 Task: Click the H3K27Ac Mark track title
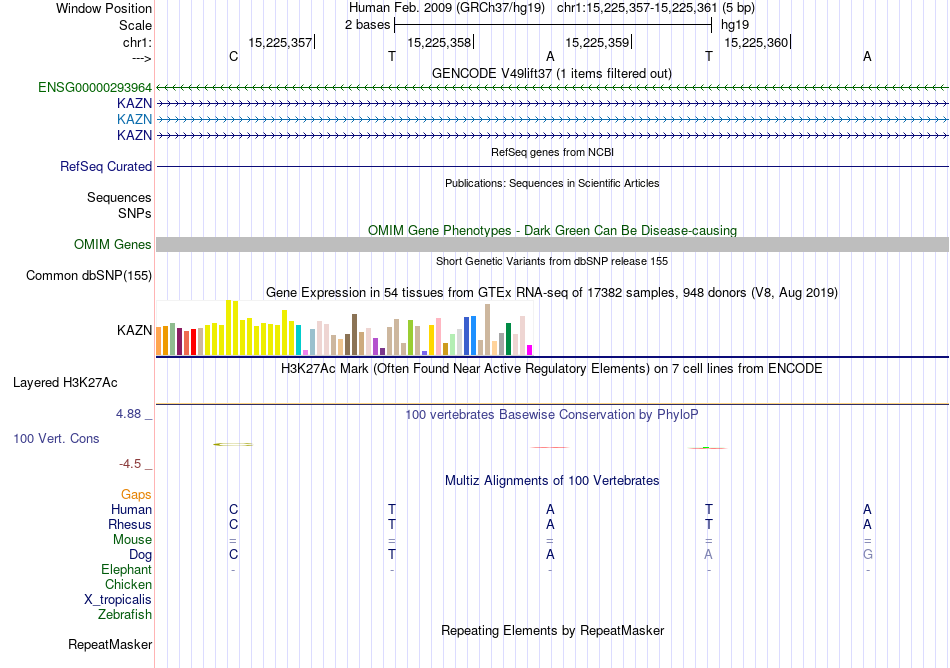click(x=552, y=368)
